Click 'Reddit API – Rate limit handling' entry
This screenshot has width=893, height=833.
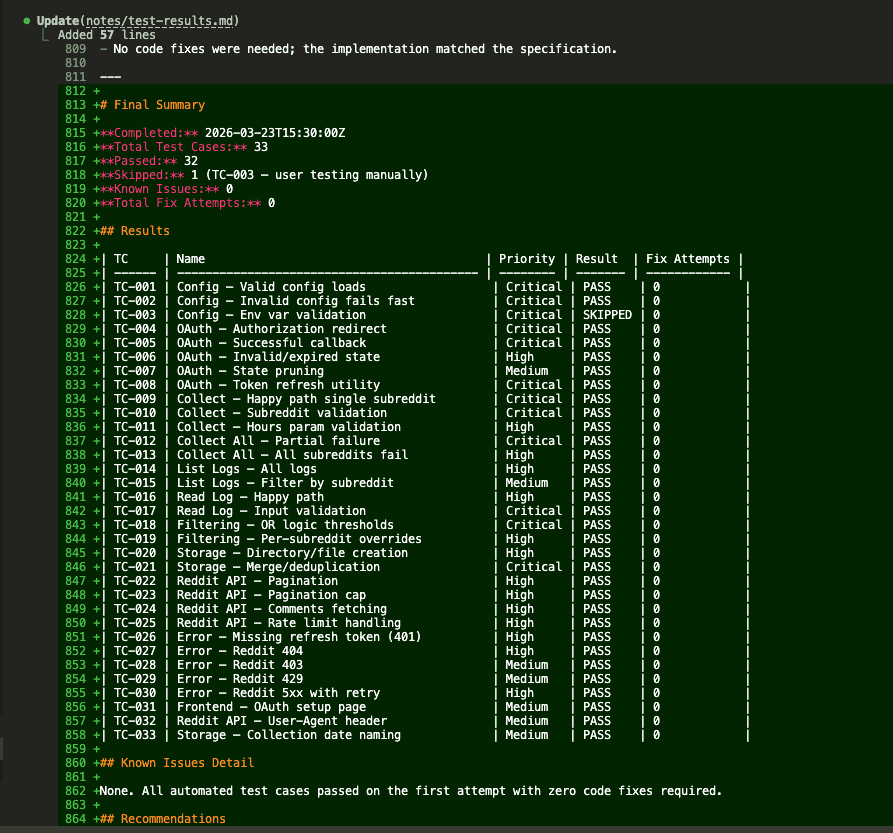(x=288, y=623)
